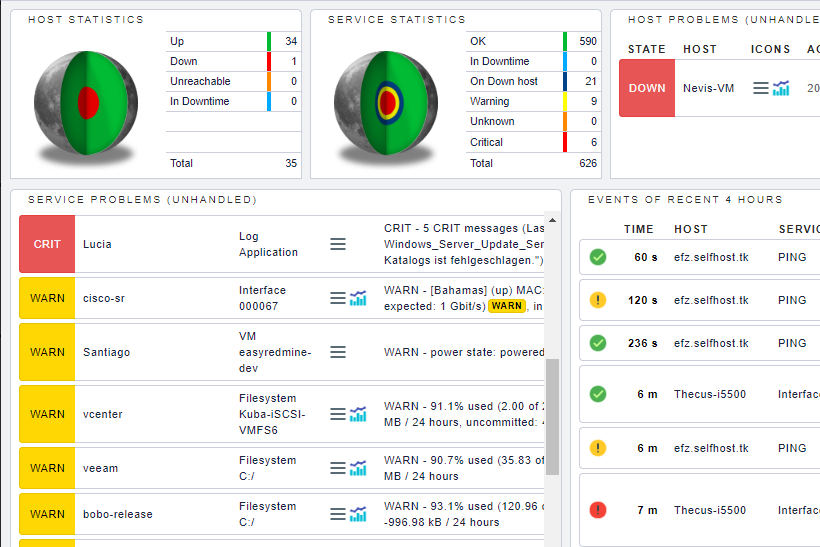Open hamburger menu icon for Nevis-VM host
Viewport: 820px width, 547px height.
coord(761,88)
